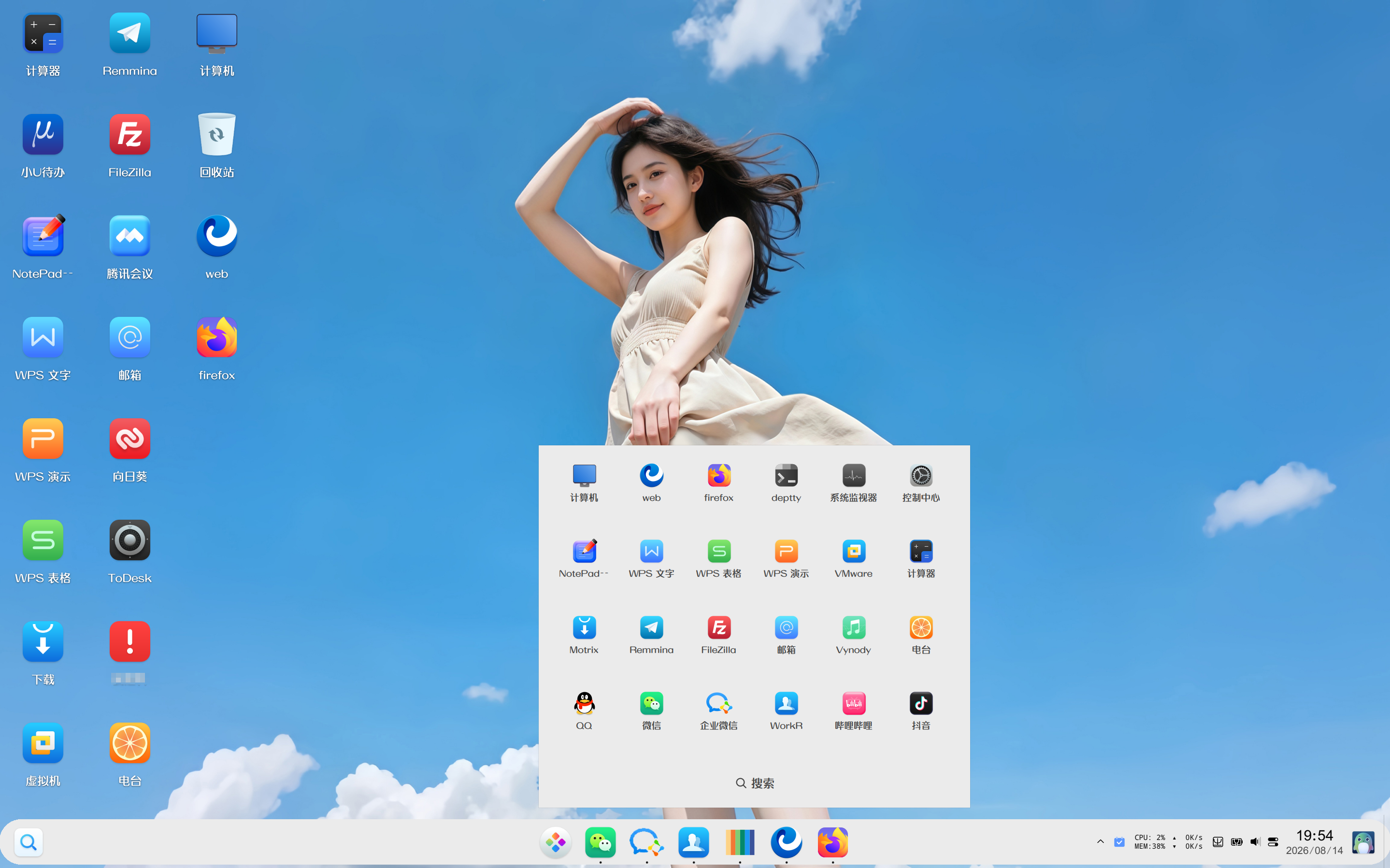1390x868 pixels.
Task: Open 电台 in the launcher panel
Action: 921,636
